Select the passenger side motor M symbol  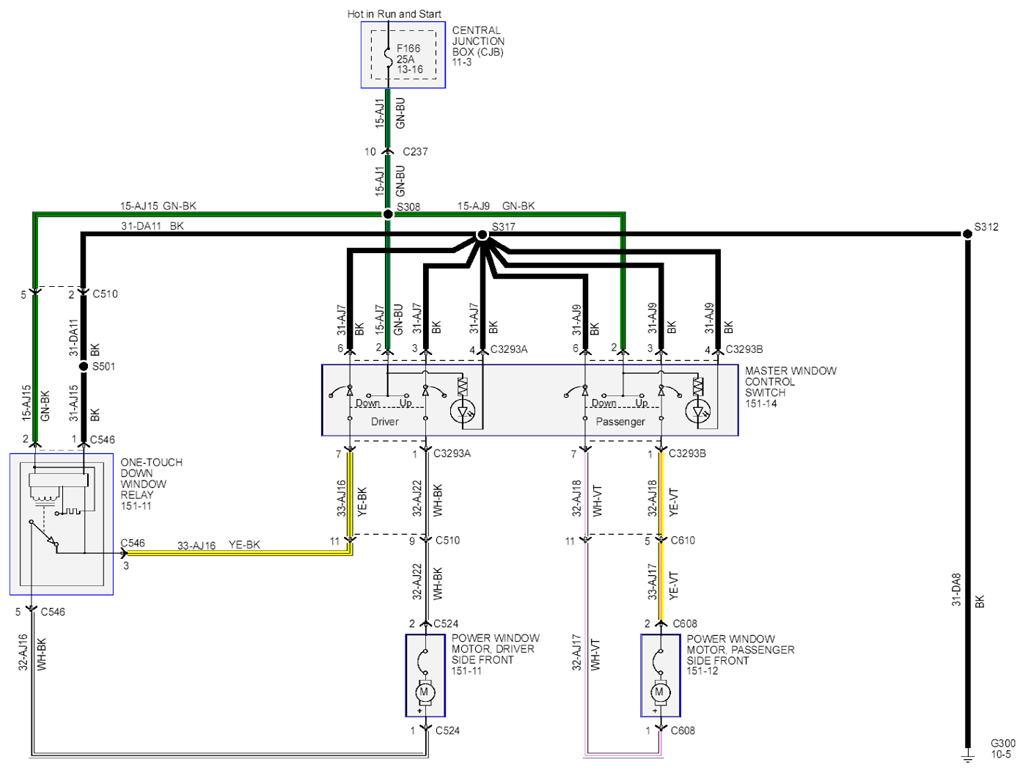[x=659, y=692]
